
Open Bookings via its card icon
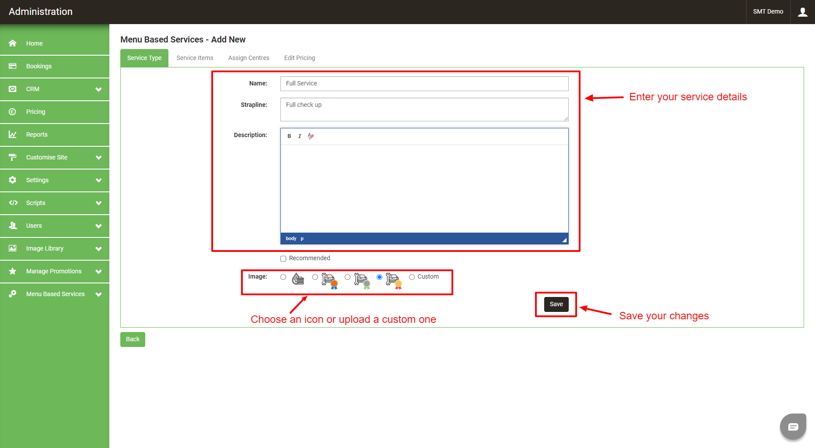tap(13, 66)
